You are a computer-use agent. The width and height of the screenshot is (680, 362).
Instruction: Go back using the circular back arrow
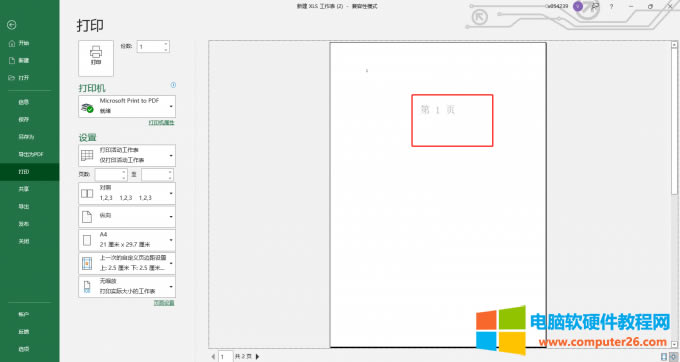[12, 25]
